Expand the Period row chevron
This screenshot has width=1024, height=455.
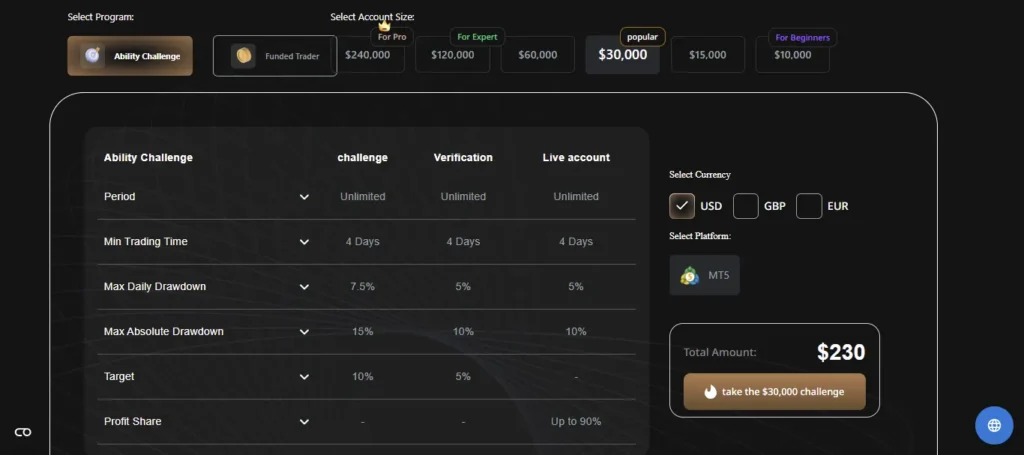click(304, 196)
